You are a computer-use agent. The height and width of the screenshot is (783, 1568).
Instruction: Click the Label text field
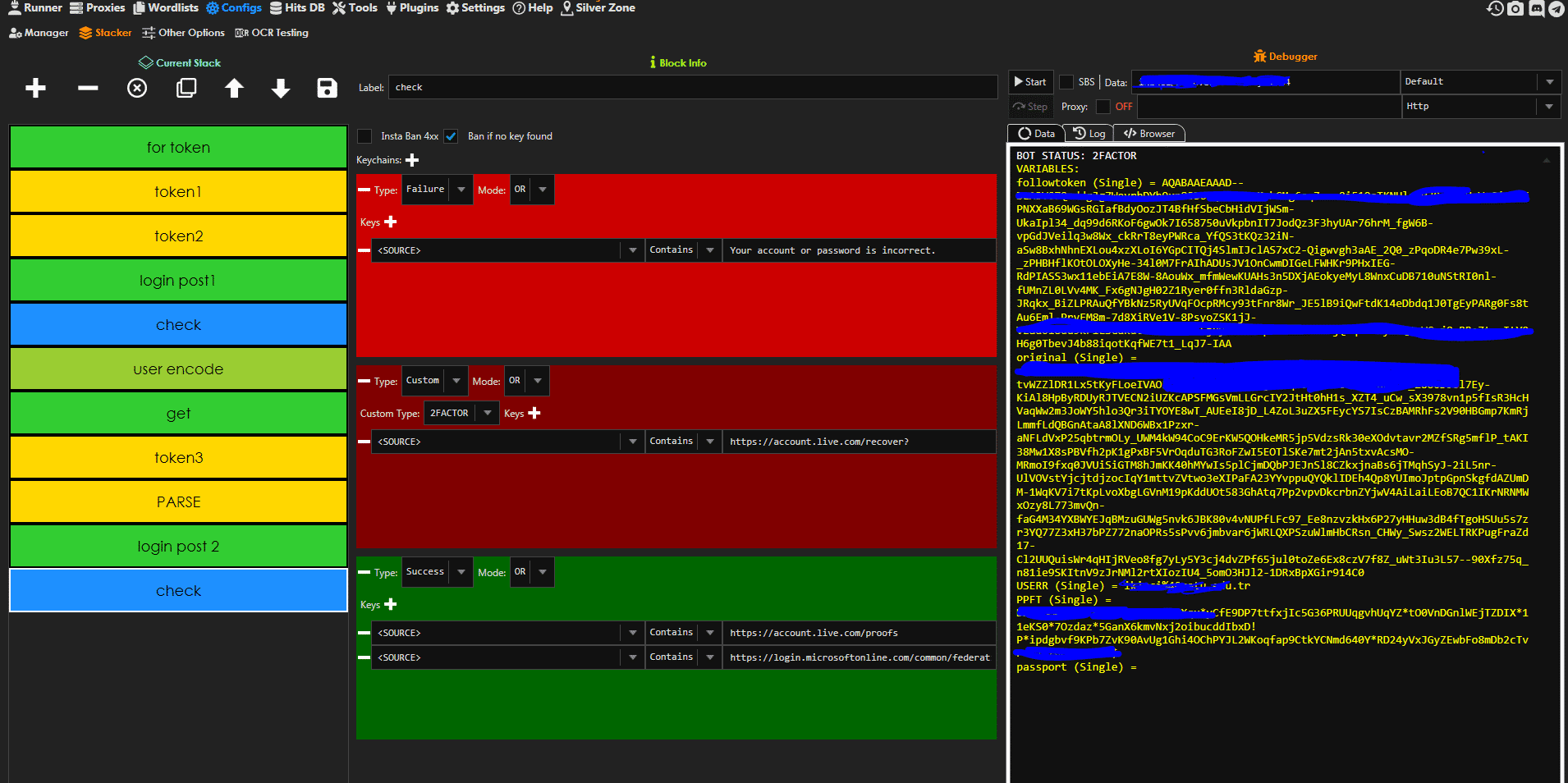point(692,88)
